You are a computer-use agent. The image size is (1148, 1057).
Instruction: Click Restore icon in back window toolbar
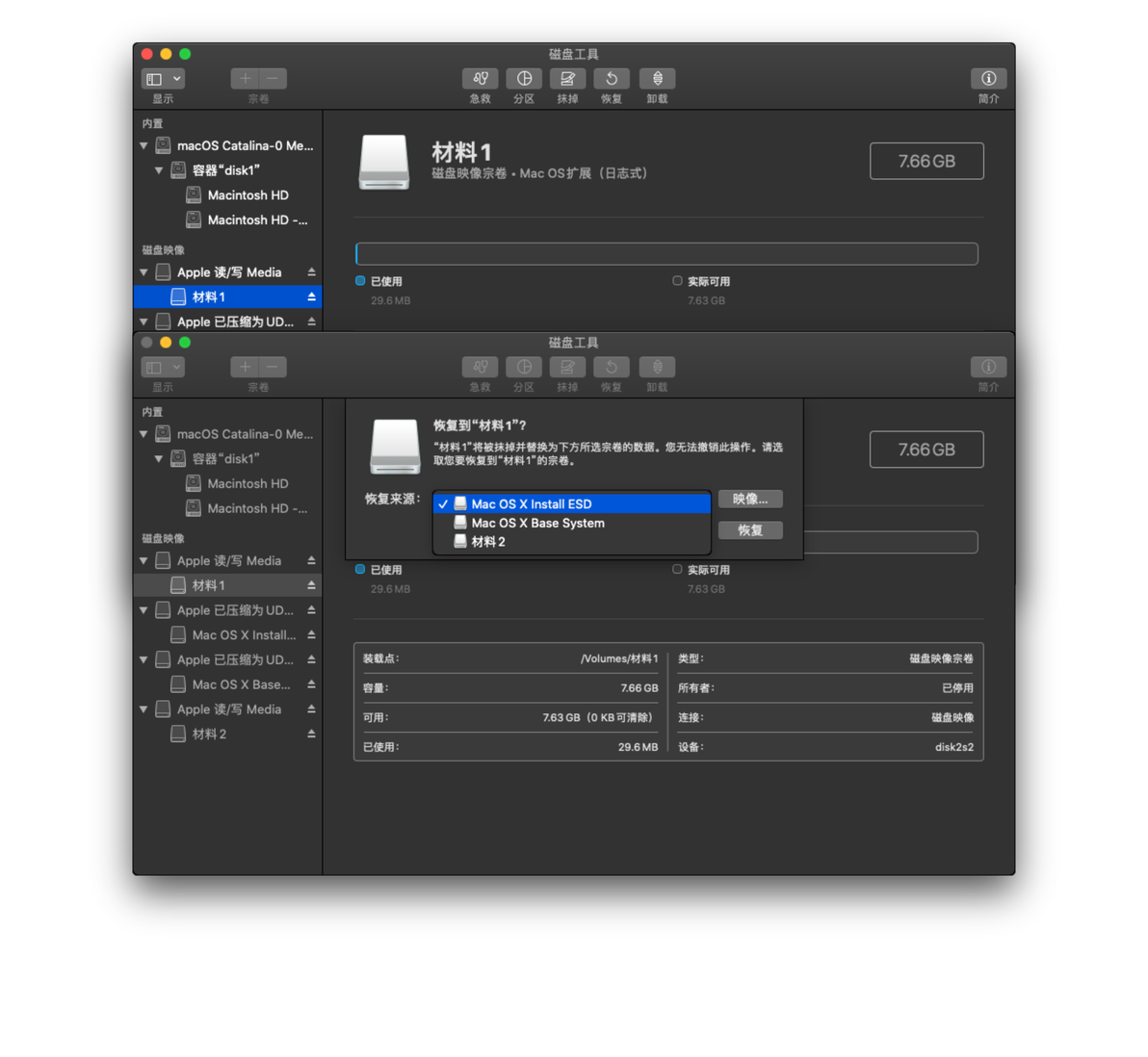pos(612,78)
